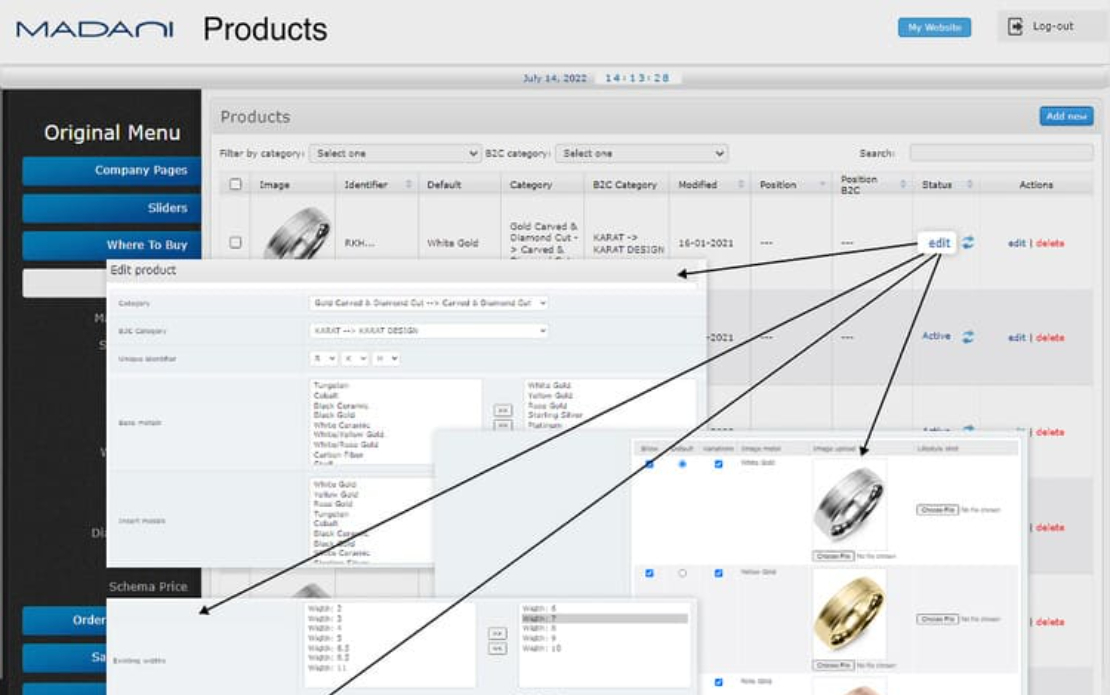The width and height of the screenshot is (1110, 695).
Task: Open B2C category filter dropdown
Action: pyautogui.click(x=641, y=154)
